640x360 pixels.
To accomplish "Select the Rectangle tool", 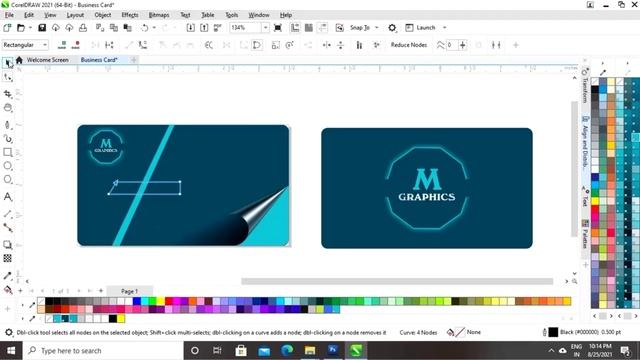I will point(8,152).
